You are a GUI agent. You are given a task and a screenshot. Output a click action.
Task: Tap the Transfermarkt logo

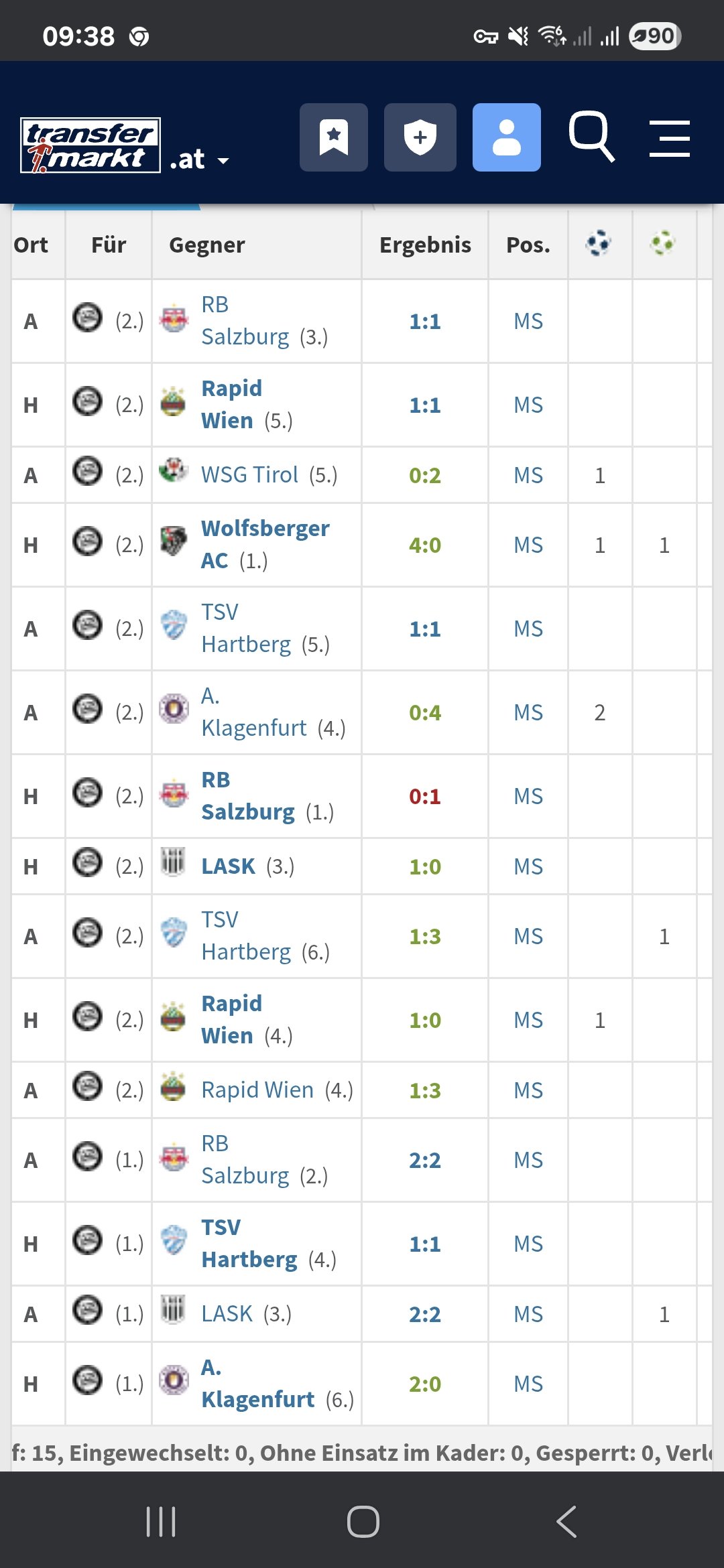click(x=90, y=145)
